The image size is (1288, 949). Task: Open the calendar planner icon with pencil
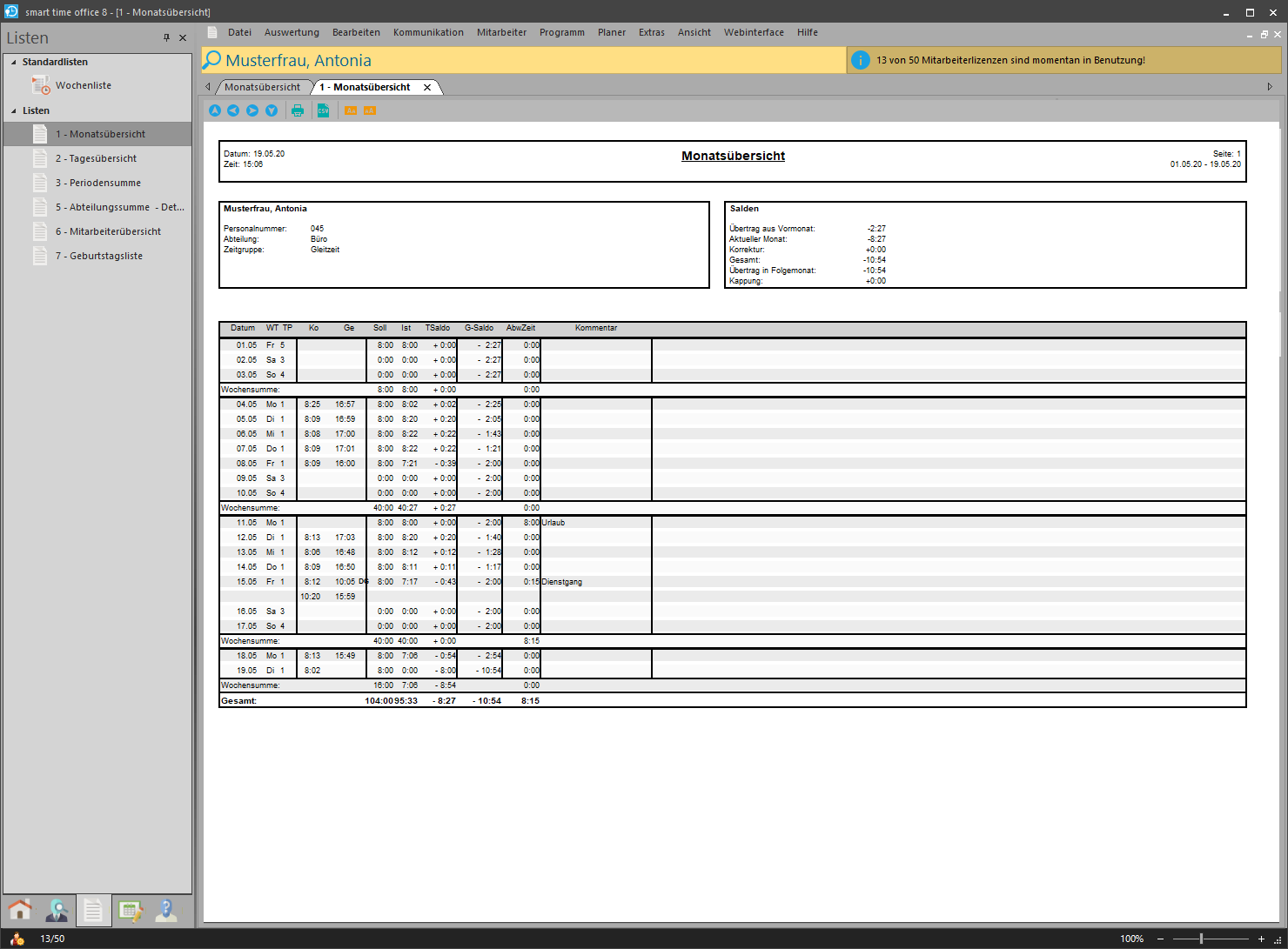click(x=130, y=910)
